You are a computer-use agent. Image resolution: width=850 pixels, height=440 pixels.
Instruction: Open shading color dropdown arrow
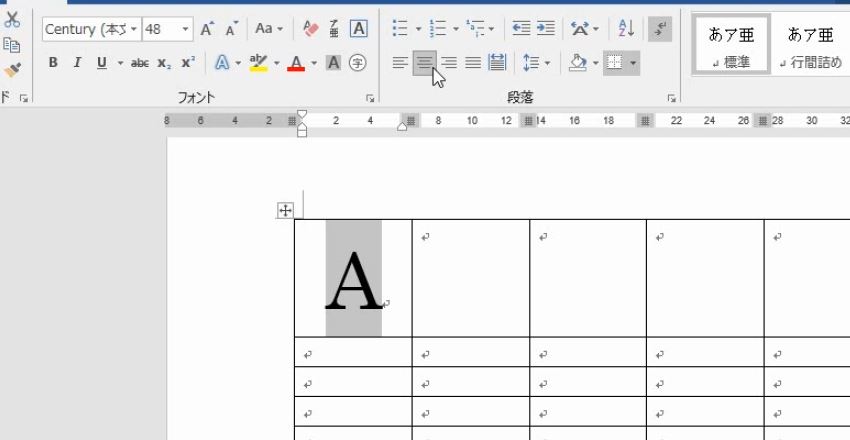[x=595, y=63]
